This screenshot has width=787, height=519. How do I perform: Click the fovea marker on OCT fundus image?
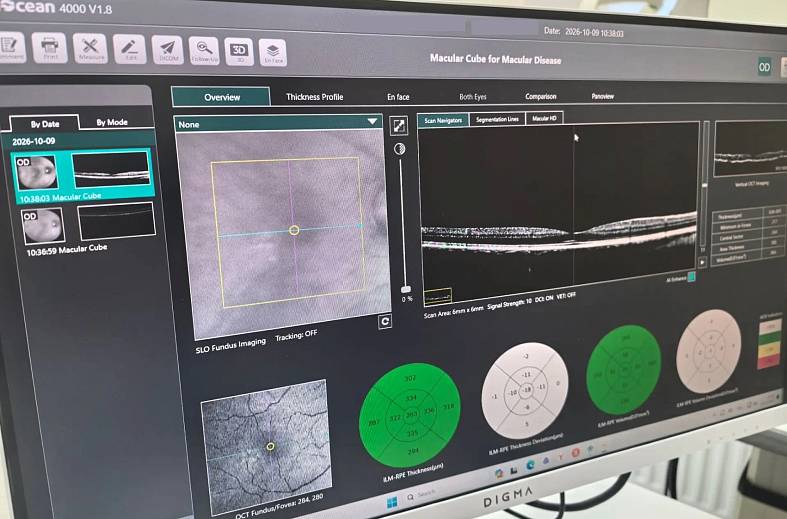pyautogui.click(x=270, y=446)
